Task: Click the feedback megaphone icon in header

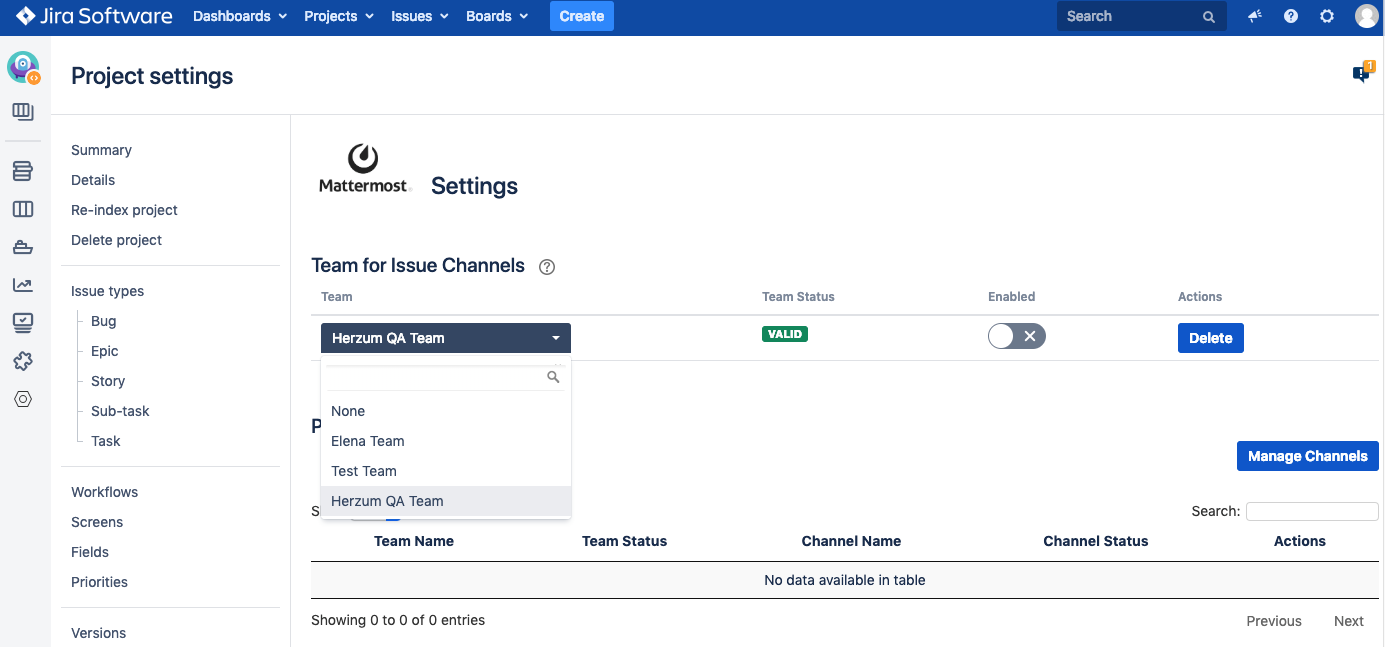Action: (x=1255, y=16)
